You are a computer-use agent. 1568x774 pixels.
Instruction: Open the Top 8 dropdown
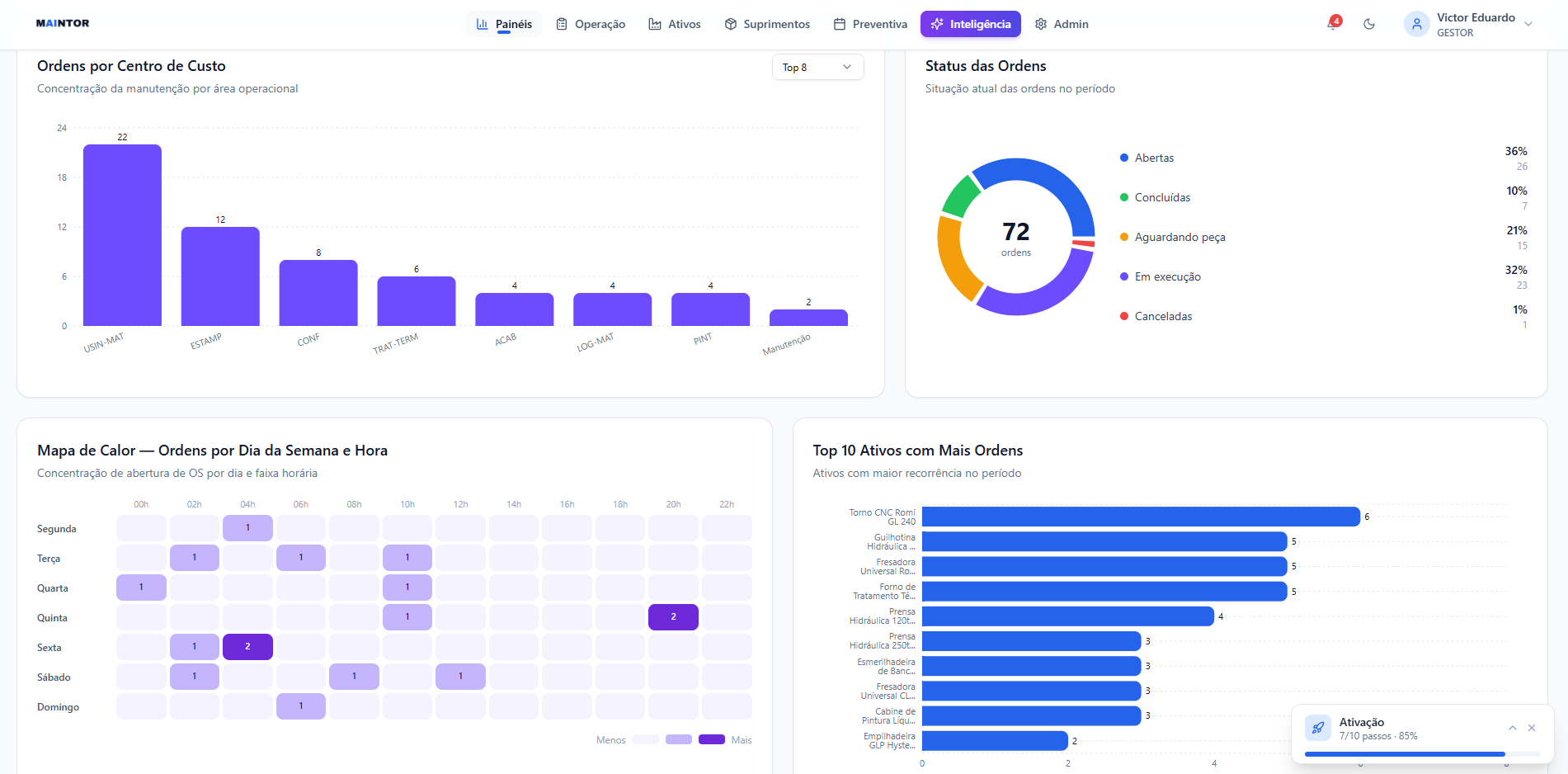817,67
